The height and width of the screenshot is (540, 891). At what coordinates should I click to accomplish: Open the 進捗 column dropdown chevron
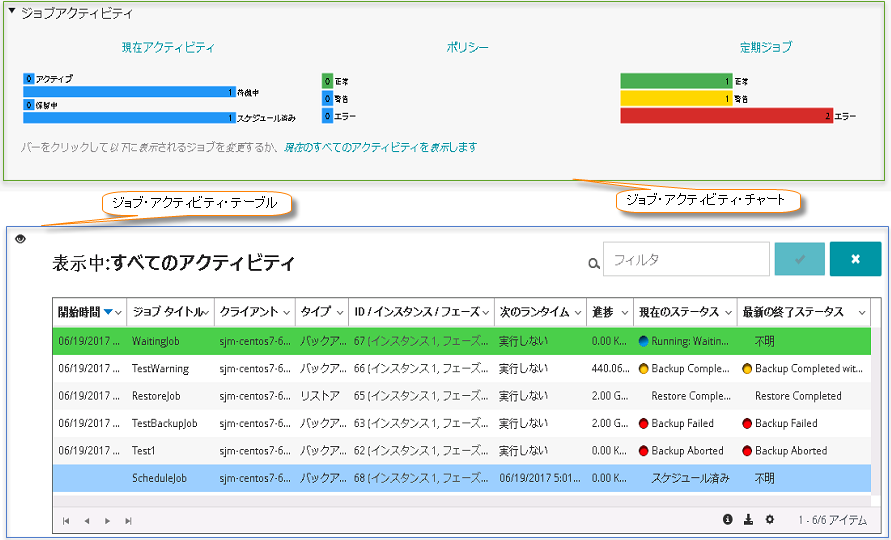pos(625,313)
